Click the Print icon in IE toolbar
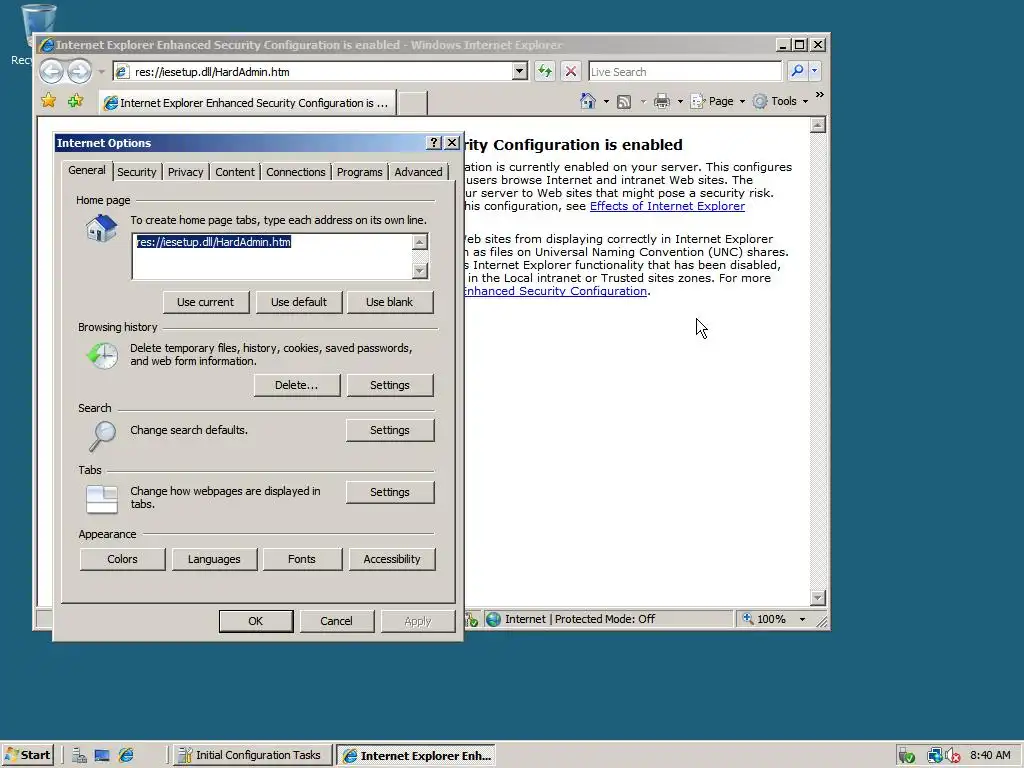Viewport: 1024px width, 768px height. click(662, 101)
